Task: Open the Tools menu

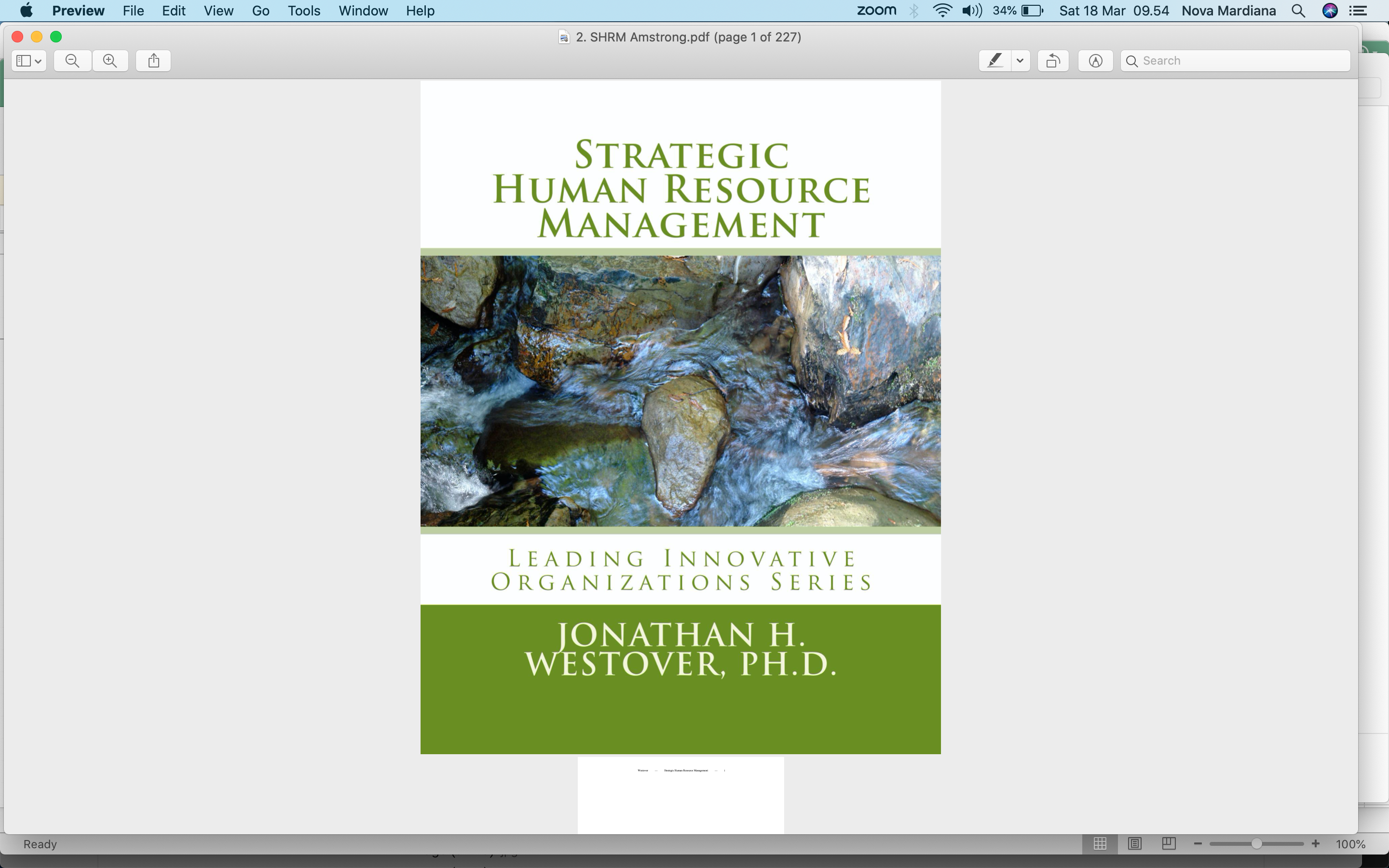Action: click(x=304, y=11)
